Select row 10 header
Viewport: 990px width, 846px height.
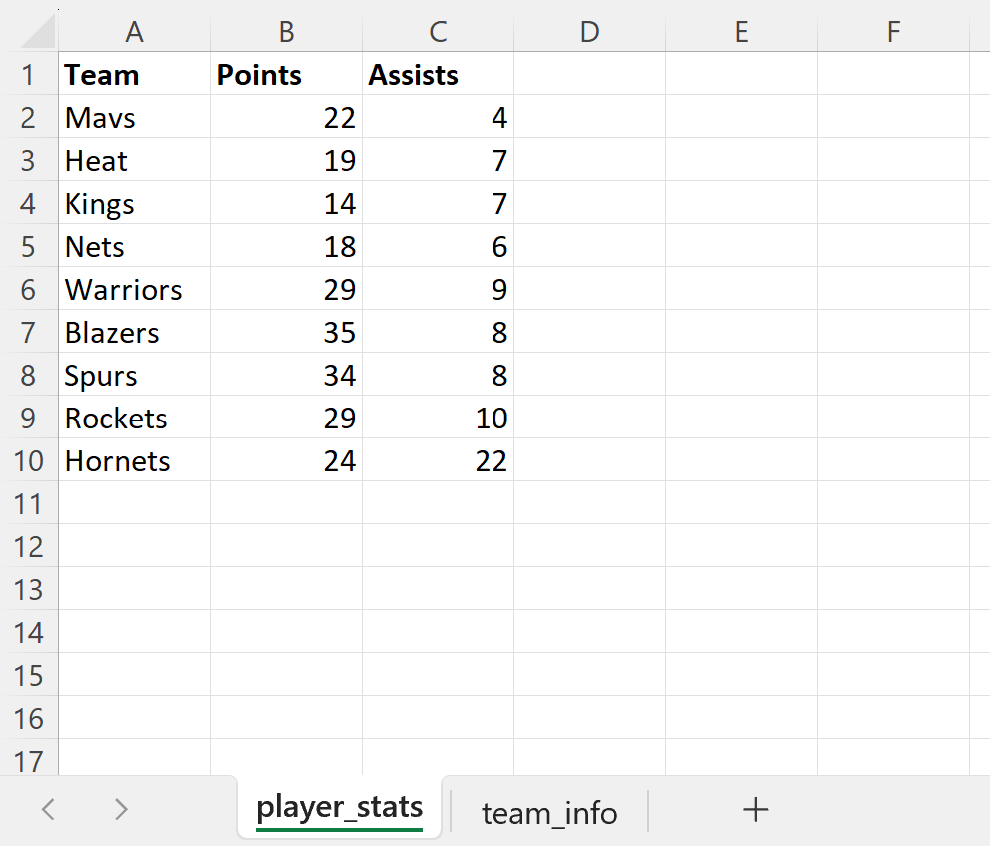pos(29,460)
